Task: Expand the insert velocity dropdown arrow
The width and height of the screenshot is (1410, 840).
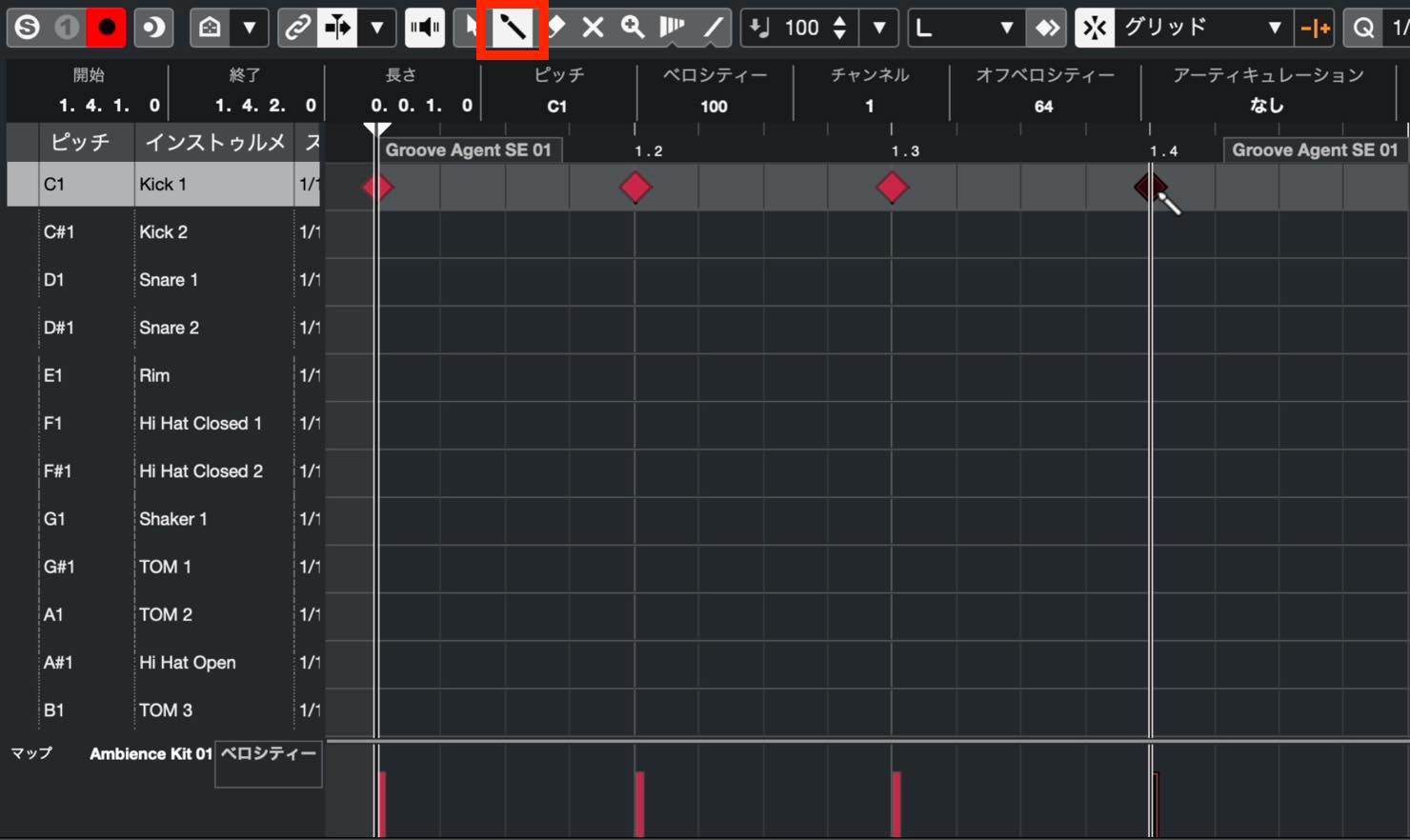Action: click(879, 28)
